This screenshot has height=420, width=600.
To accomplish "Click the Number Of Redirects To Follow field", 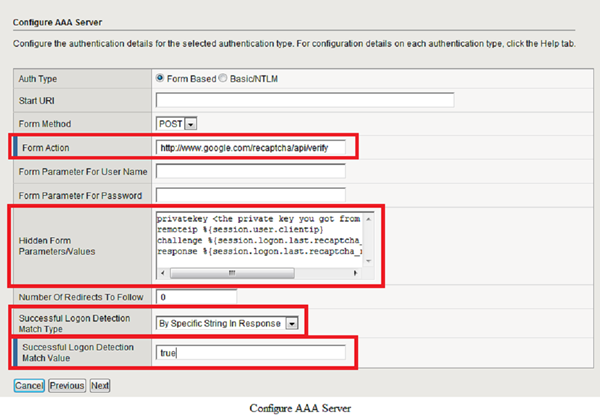I will [x=196, y=297].
